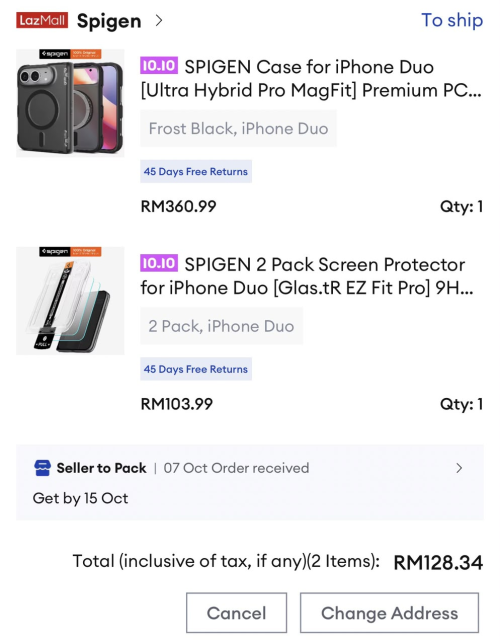Open the screen protector product thumbnail
500x644 pixels.
[70, 301]
